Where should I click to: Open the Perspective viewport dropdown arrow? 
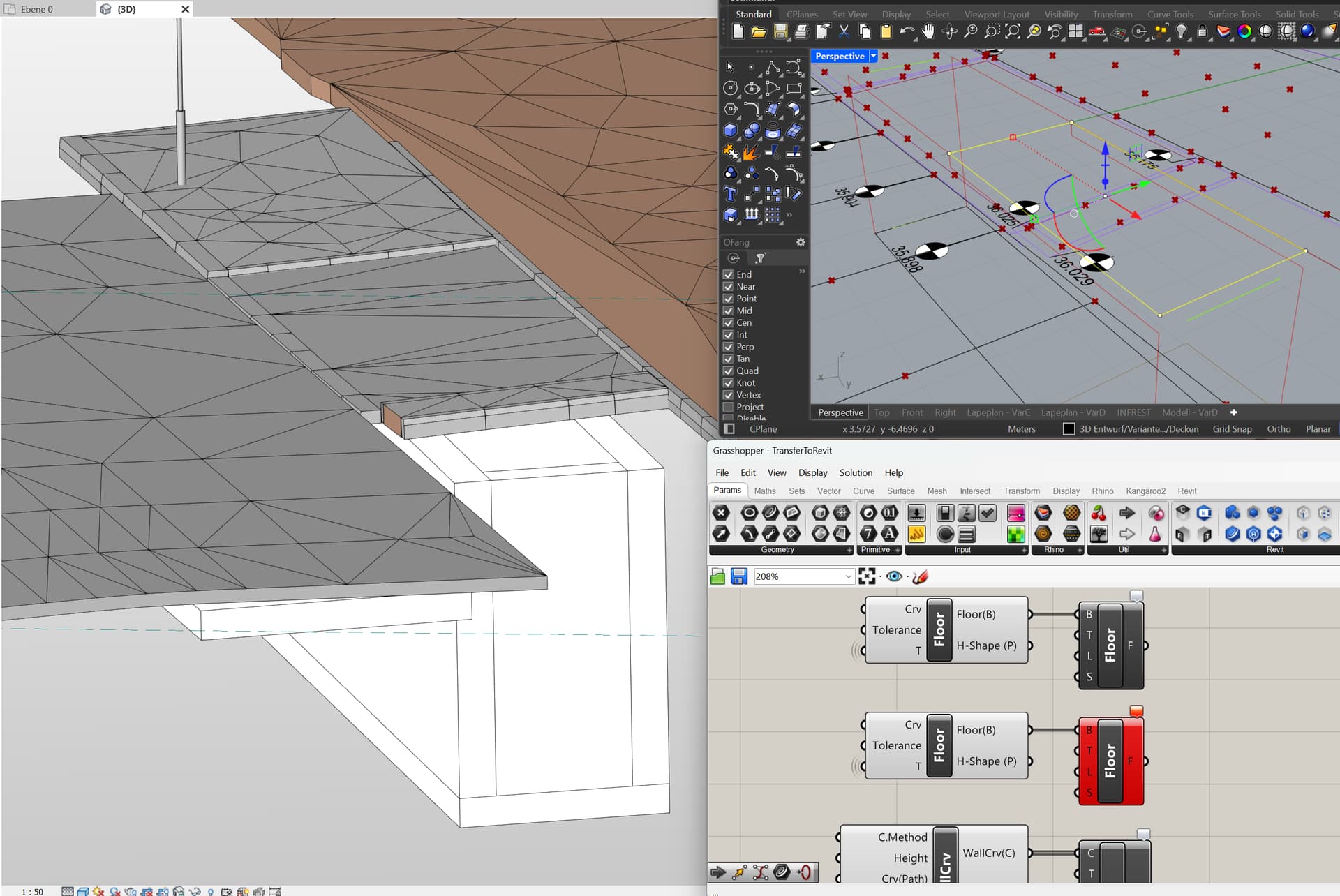[x=873, y=56]
